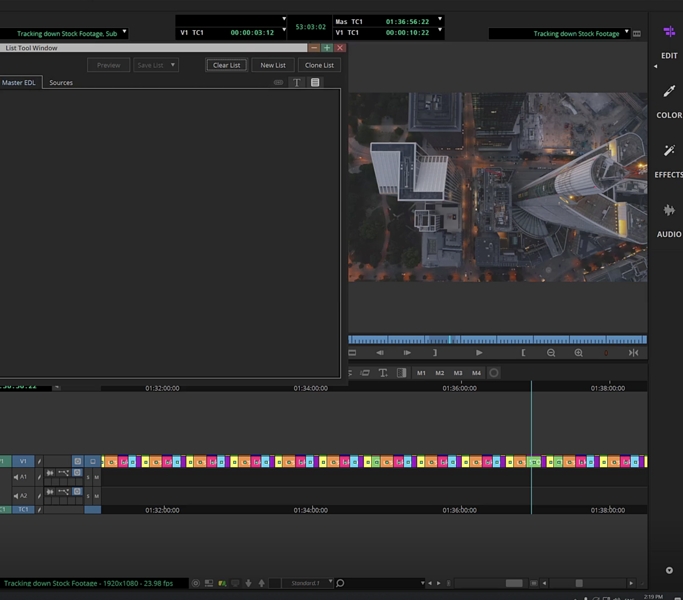Viewport: 683px width, 600px height.
Task: Zoom in with the plus magnifier icon
Action: tap(578, 353)
